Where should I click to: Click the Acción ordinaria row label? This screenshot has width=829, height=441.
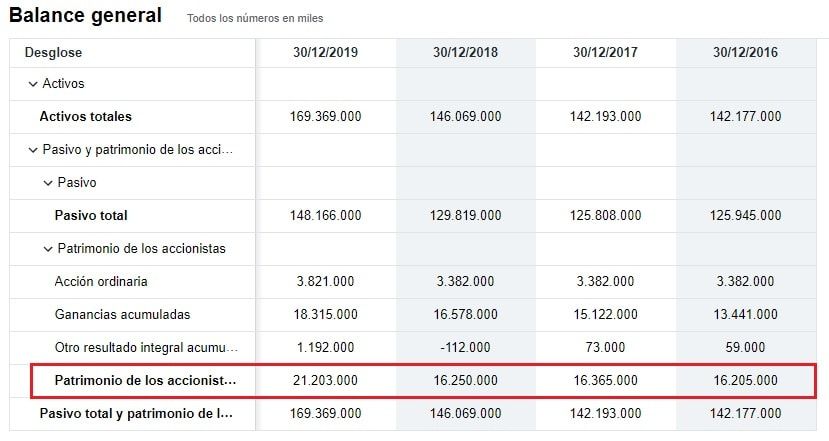(x=101, y=281)
